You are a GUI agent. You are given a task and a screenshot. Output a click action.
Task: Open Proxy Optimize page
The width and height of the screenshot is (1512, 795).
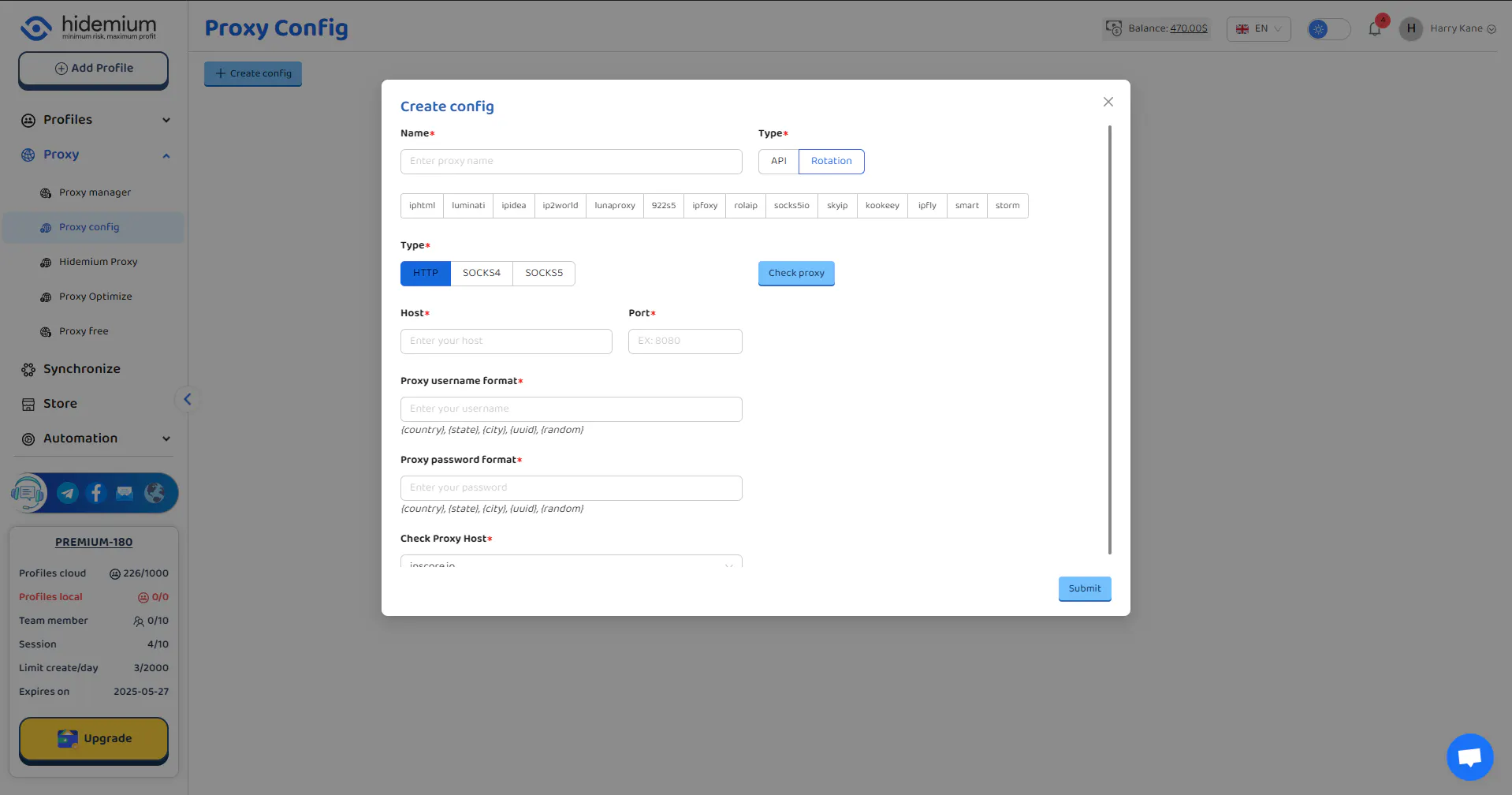click(x=95, y=297)
